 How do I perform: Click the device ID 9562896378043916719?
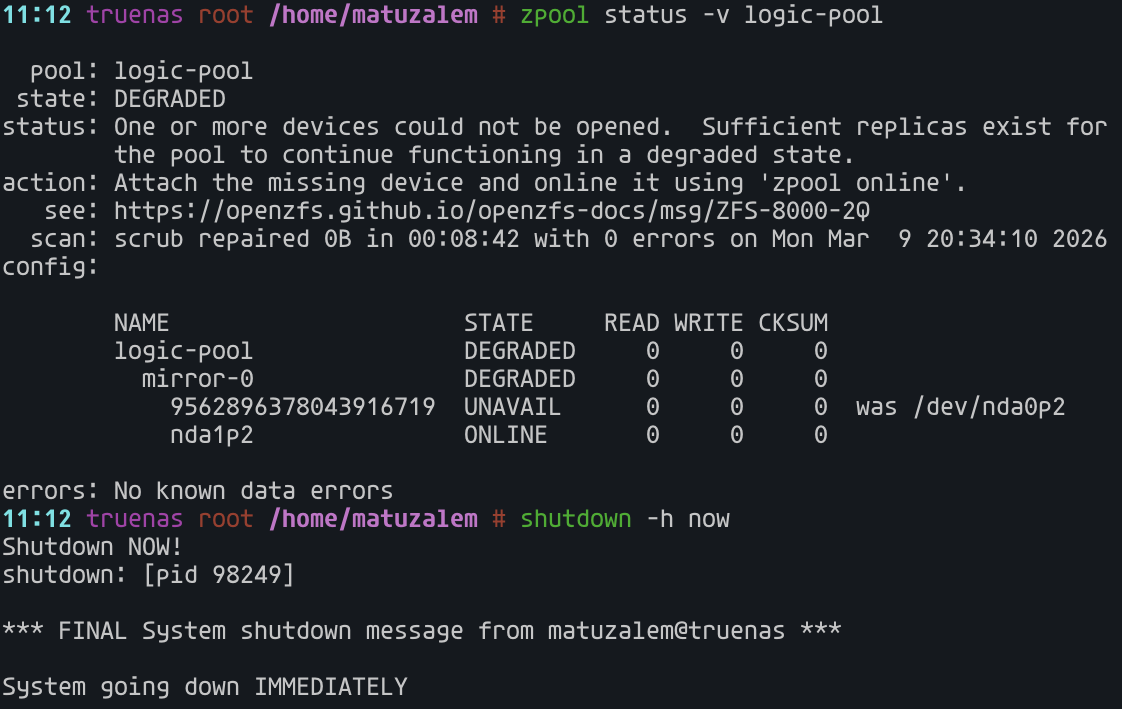[303, 407]
